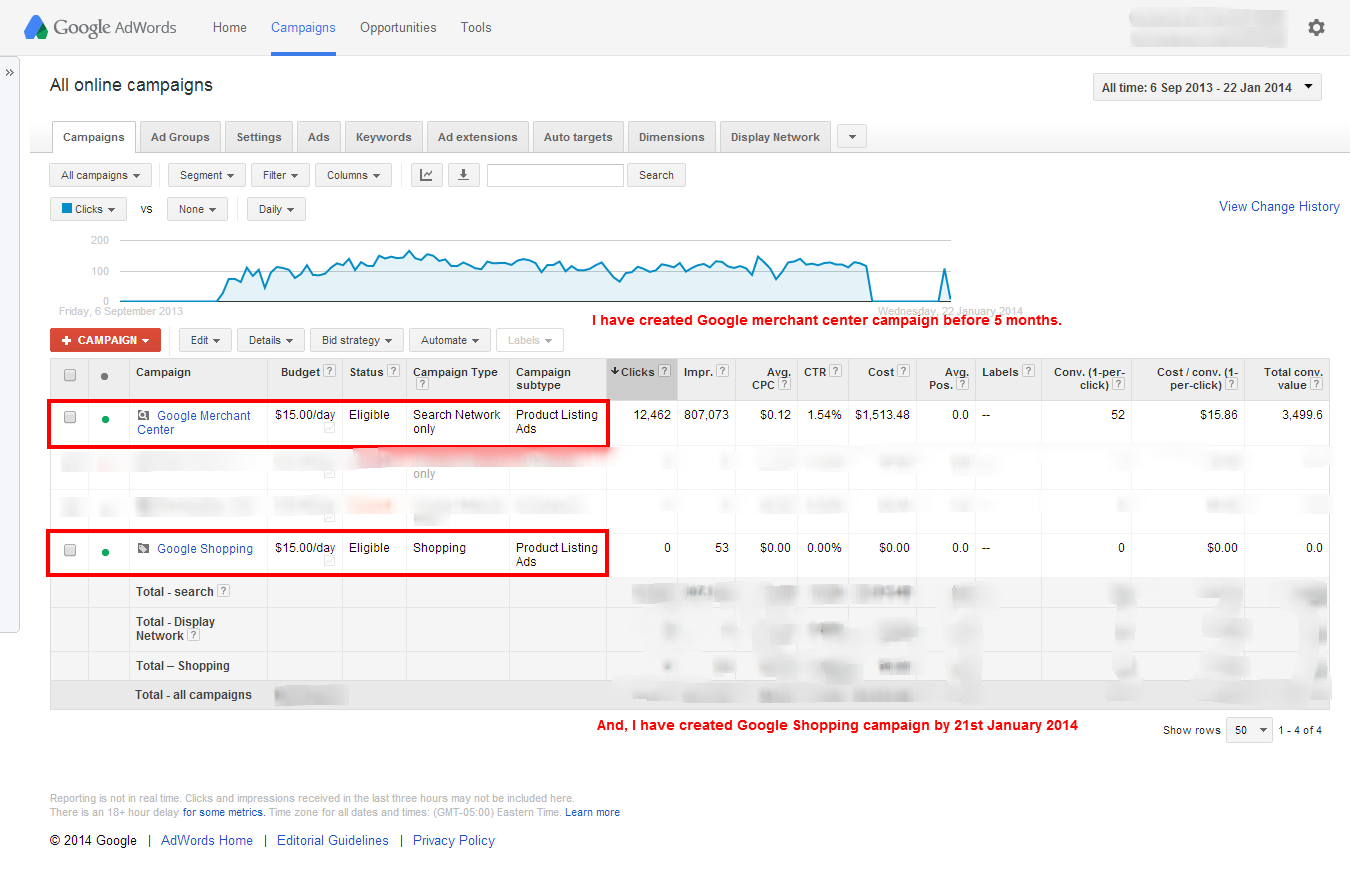
Task: Click the View Change History link
Action: point(1279,206)
